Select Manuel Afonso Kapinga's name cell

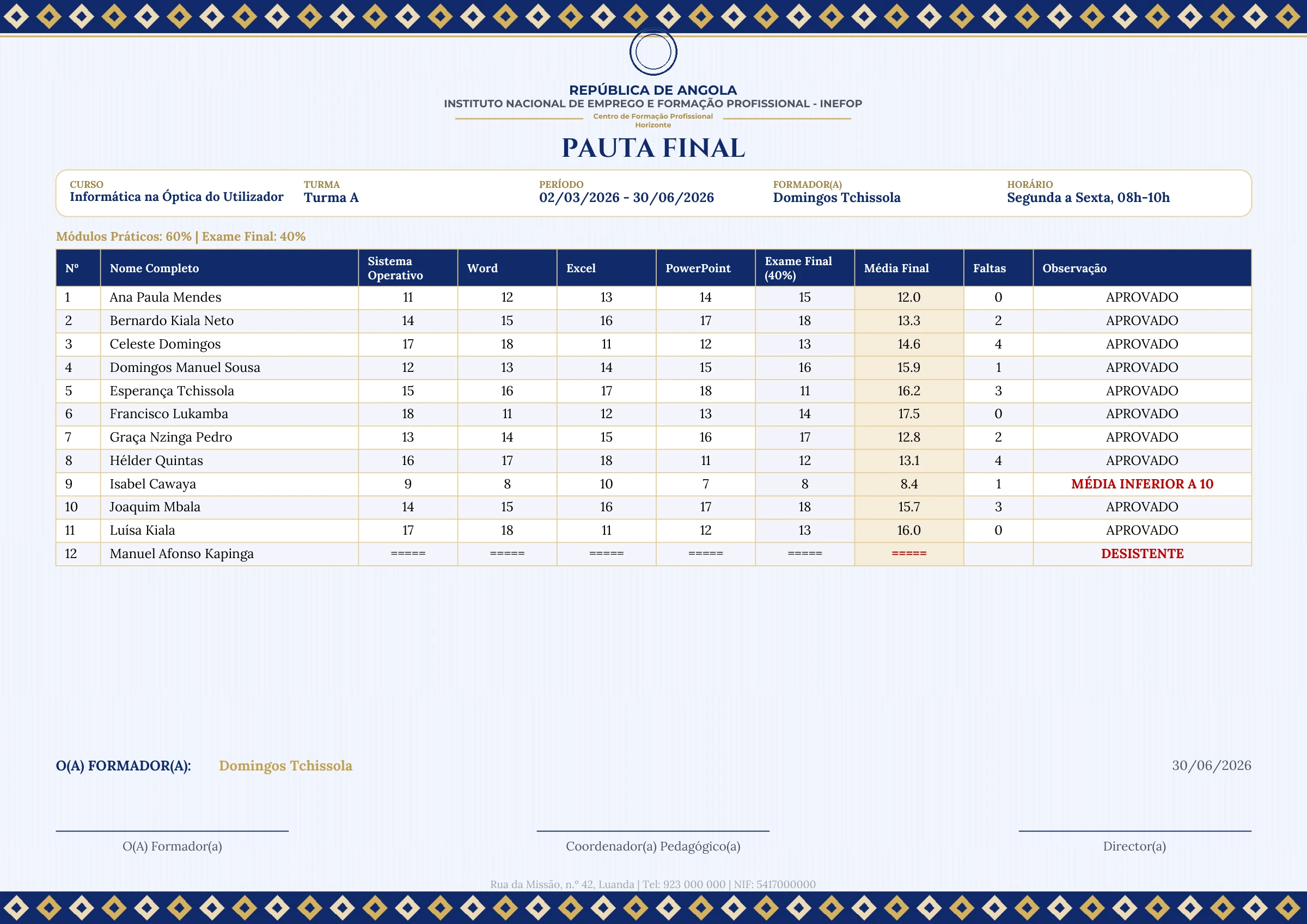[229, 554]
